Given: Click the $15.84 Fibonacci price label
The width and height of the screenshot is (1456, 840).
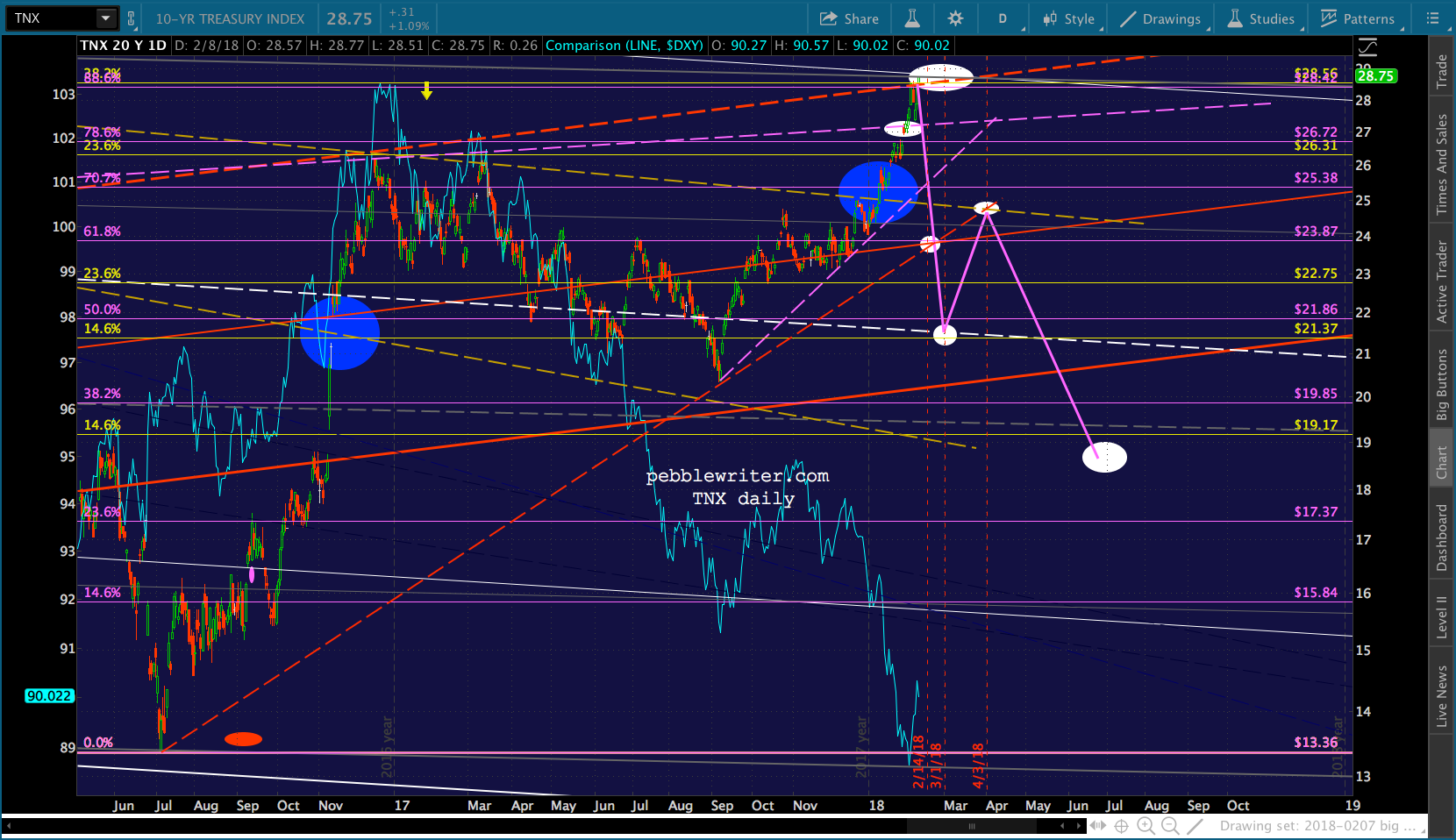Looking at the screenshot, I should coord(1316,593).
